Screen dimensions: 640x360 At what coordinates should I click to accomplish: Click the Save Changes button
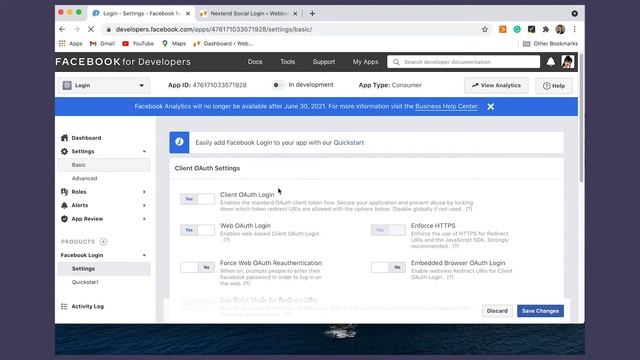tap(540, 311)
